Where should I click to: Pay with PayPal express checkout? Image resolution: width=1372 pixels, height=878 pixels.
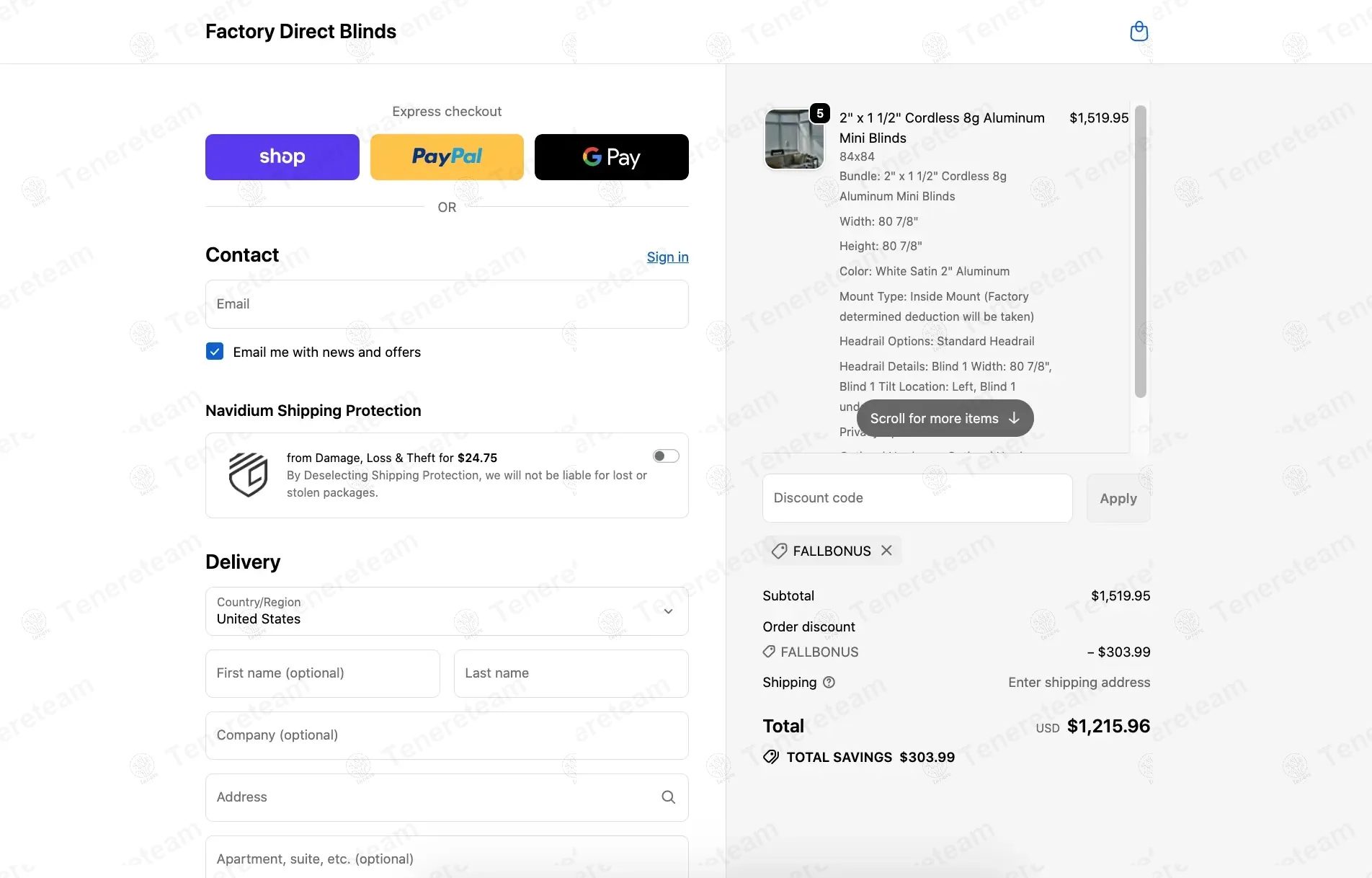447,157
